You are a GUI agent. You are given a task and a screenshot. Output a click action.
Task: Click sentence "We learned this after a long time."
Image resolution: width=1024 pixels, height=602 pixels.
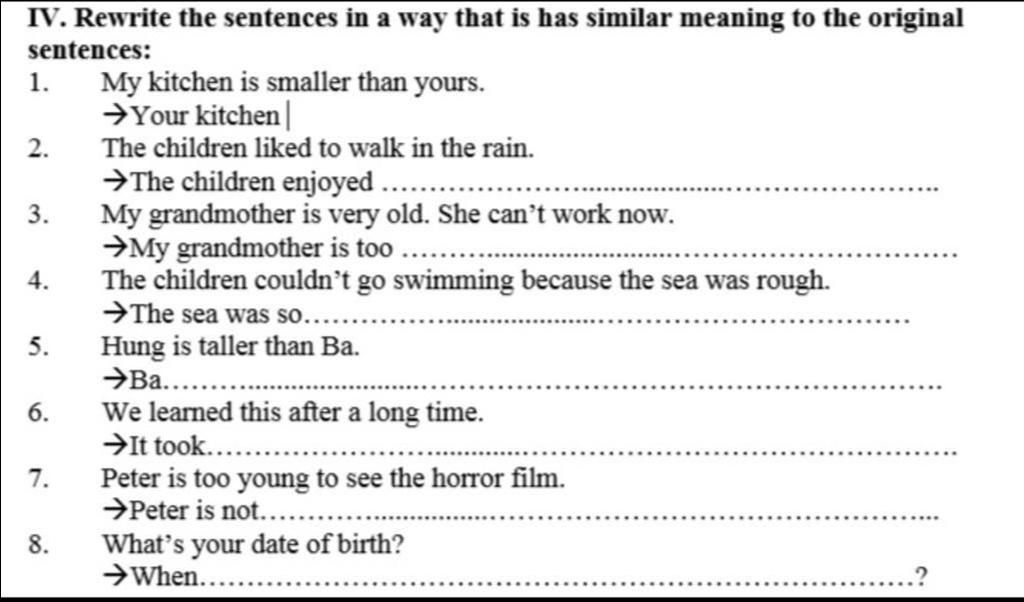pyautogui.click(x=292, y=413)
